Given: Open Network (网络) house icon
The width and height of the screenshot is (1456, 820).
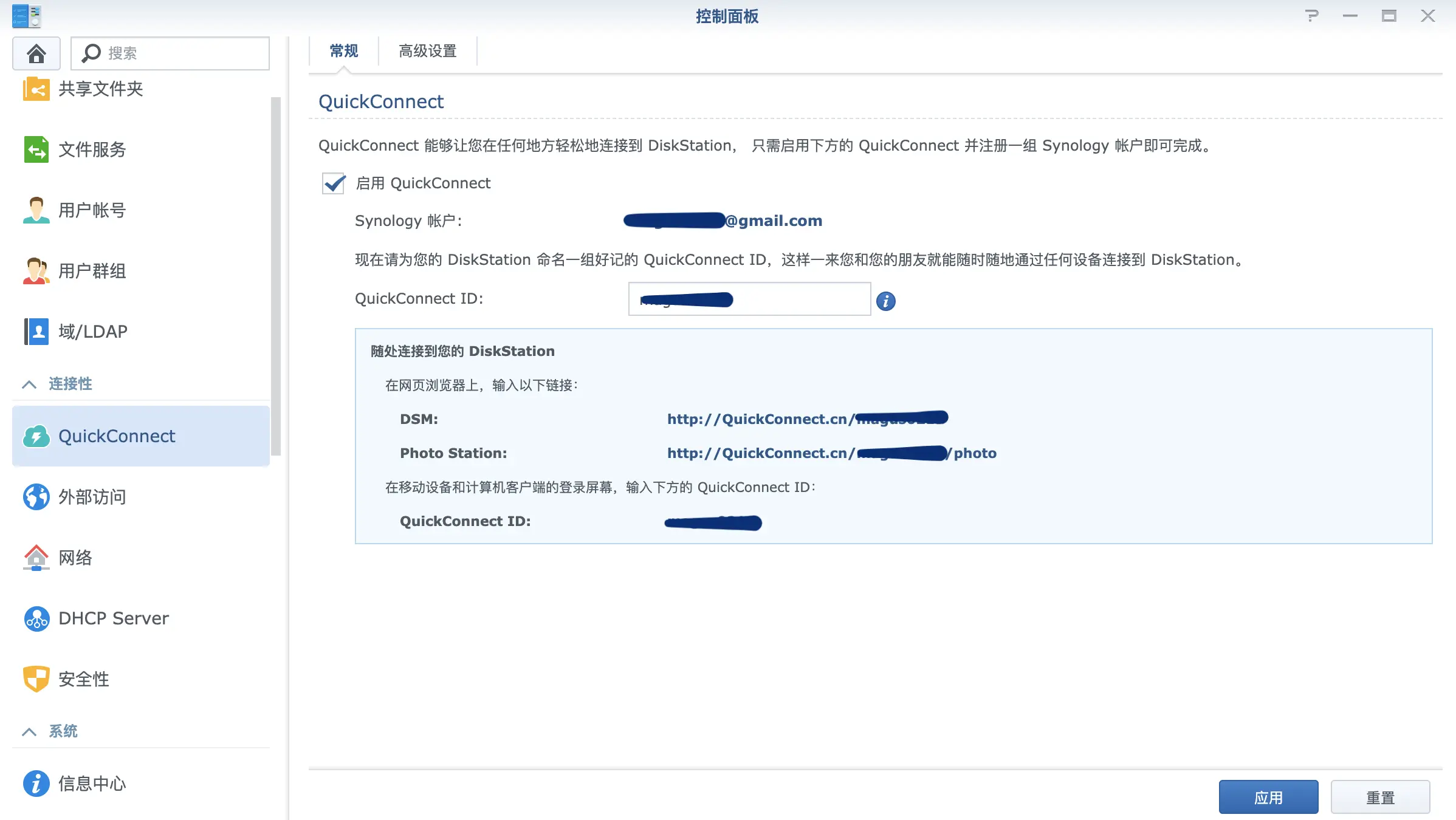Looking at the screenshot, I should (x=36, y=558).
